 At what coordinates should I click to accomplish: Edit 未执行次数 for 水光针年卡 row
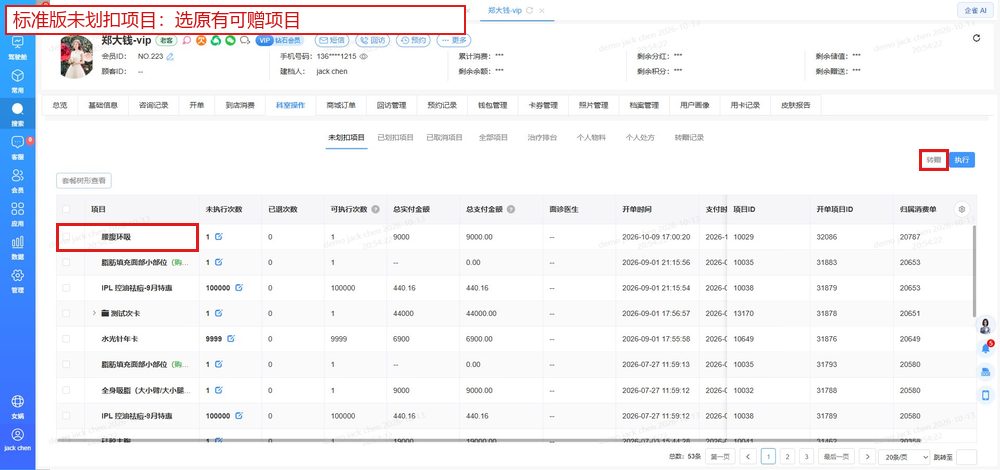click(231, 339)
